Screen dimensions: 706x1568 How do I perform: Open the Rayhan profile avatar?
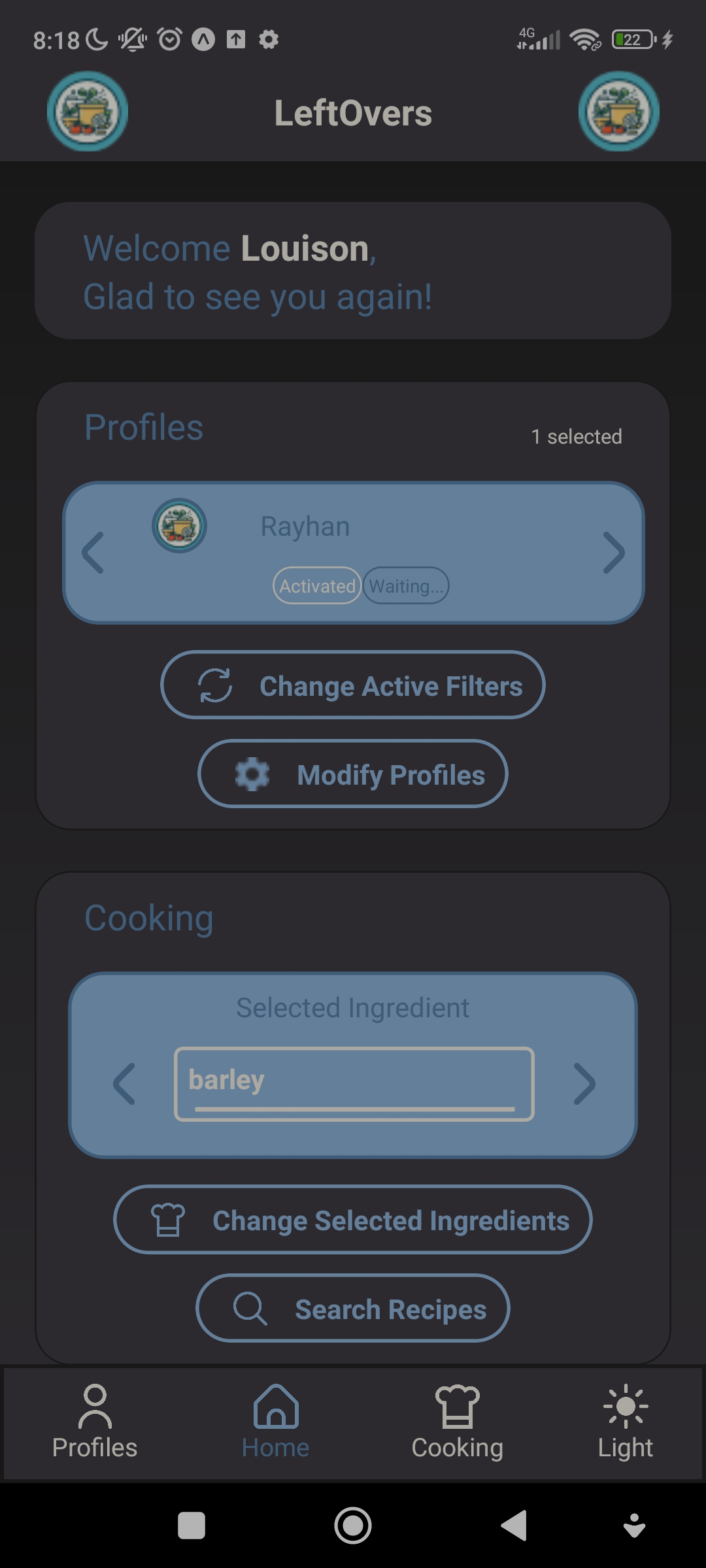click(180, 526)
